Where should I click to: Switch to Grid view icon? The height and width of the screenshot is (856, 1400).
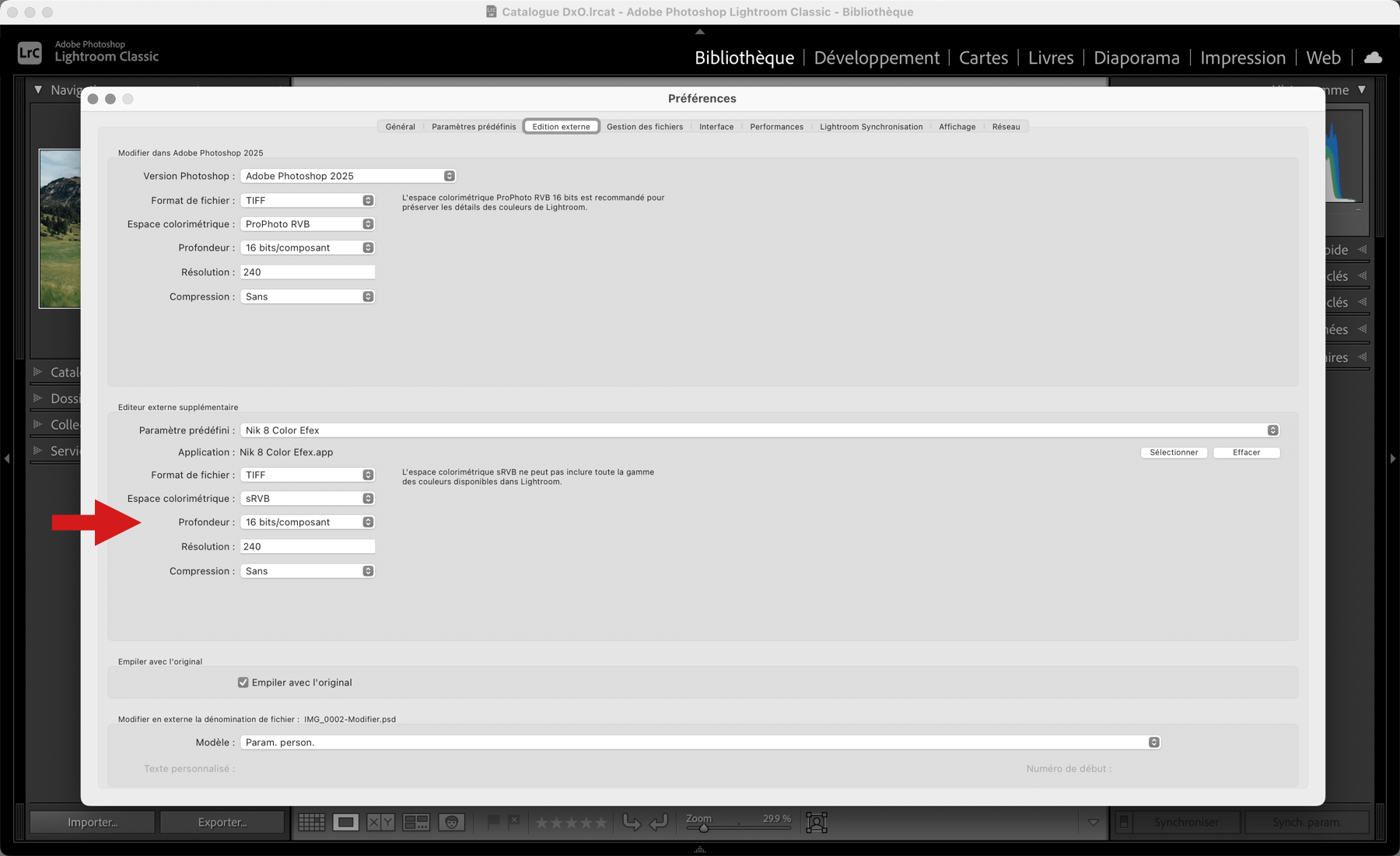[x=312, y=822]
